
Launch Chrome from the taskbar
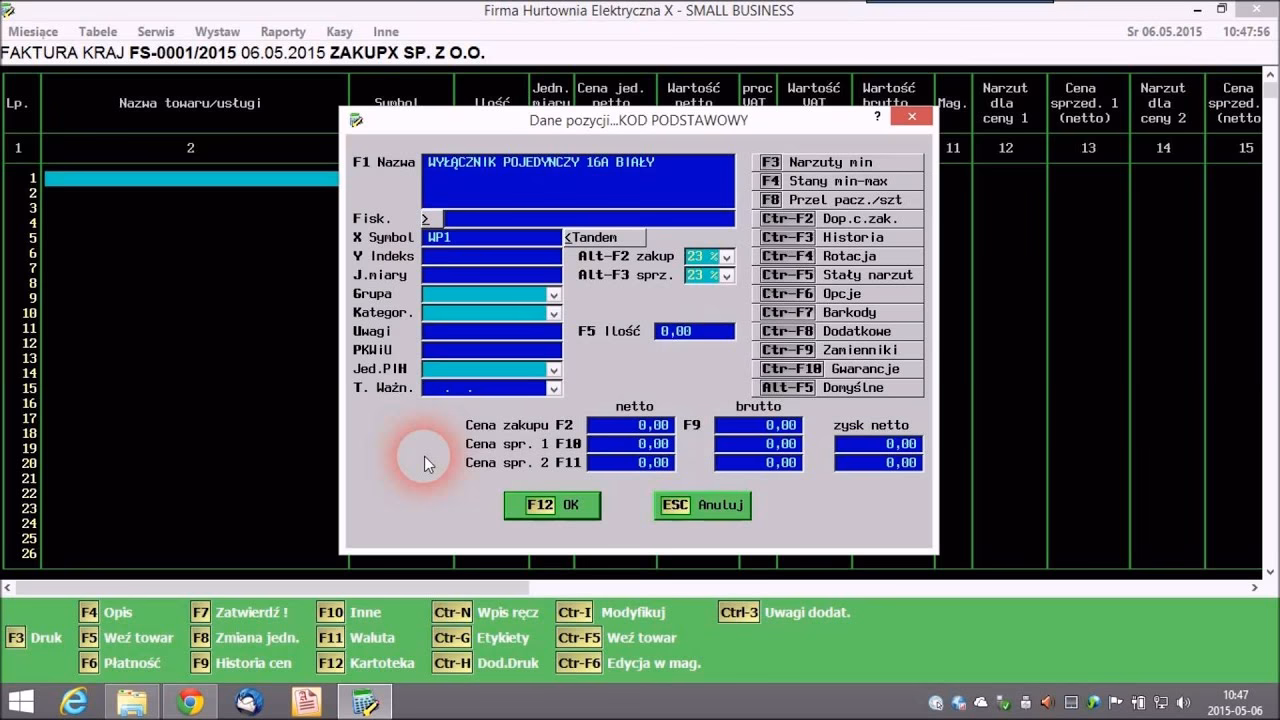click(191, 702)
